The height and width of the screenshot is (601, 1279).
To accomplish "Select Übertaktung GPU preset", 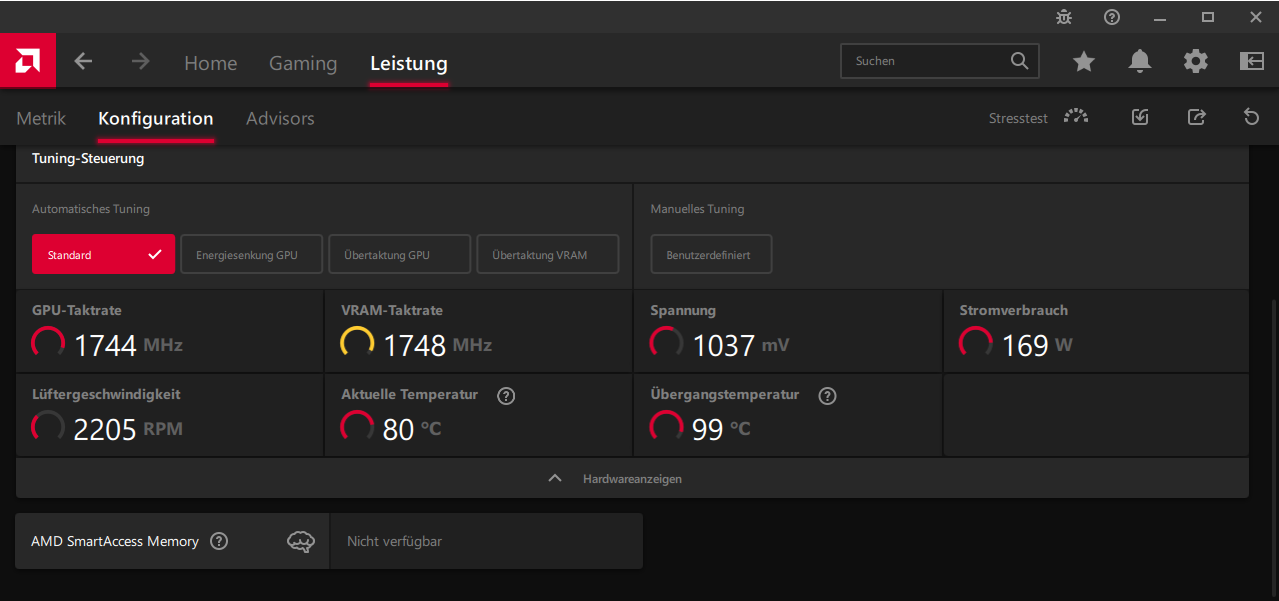I will (399, 254).
